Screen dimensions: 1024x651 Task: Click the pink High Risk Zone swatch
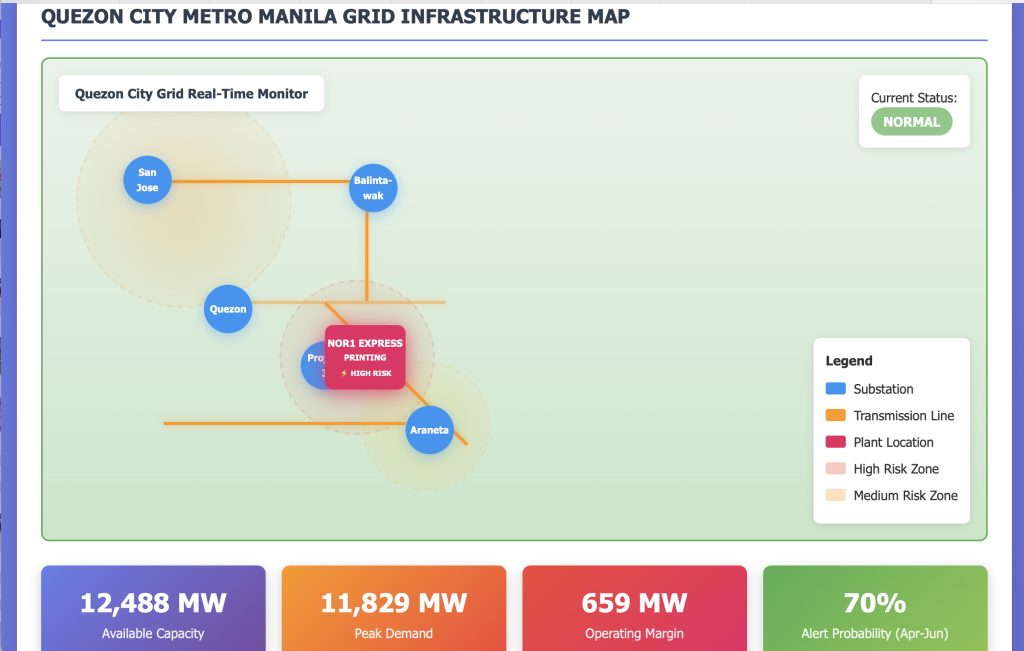(835, 469)
